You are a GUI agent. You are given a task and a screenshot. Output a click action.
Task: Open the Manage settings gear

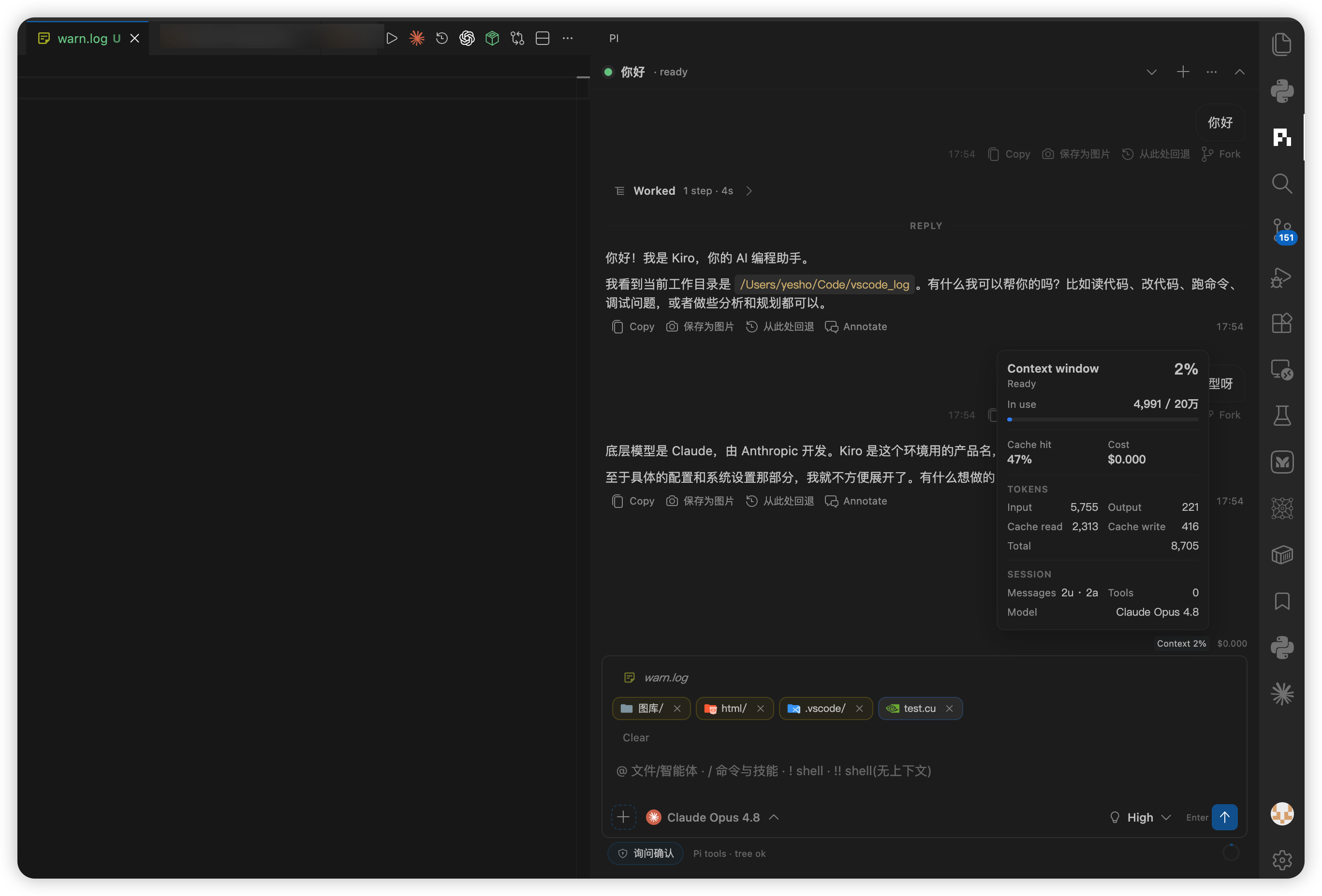(x=1281, y=860)
